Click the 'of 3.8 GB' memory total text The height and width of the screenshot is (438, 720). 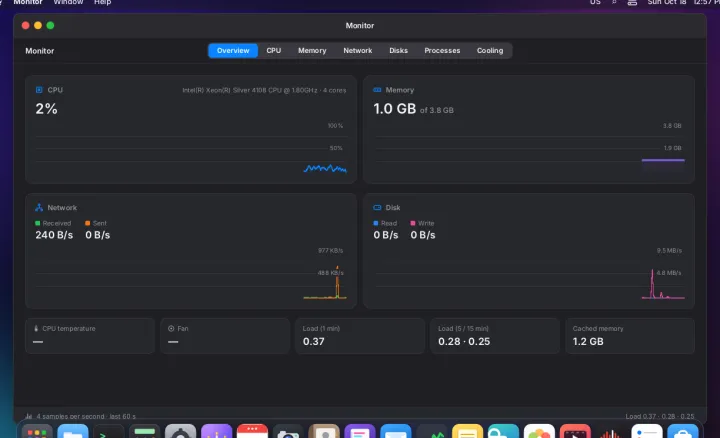click(437, 110)
